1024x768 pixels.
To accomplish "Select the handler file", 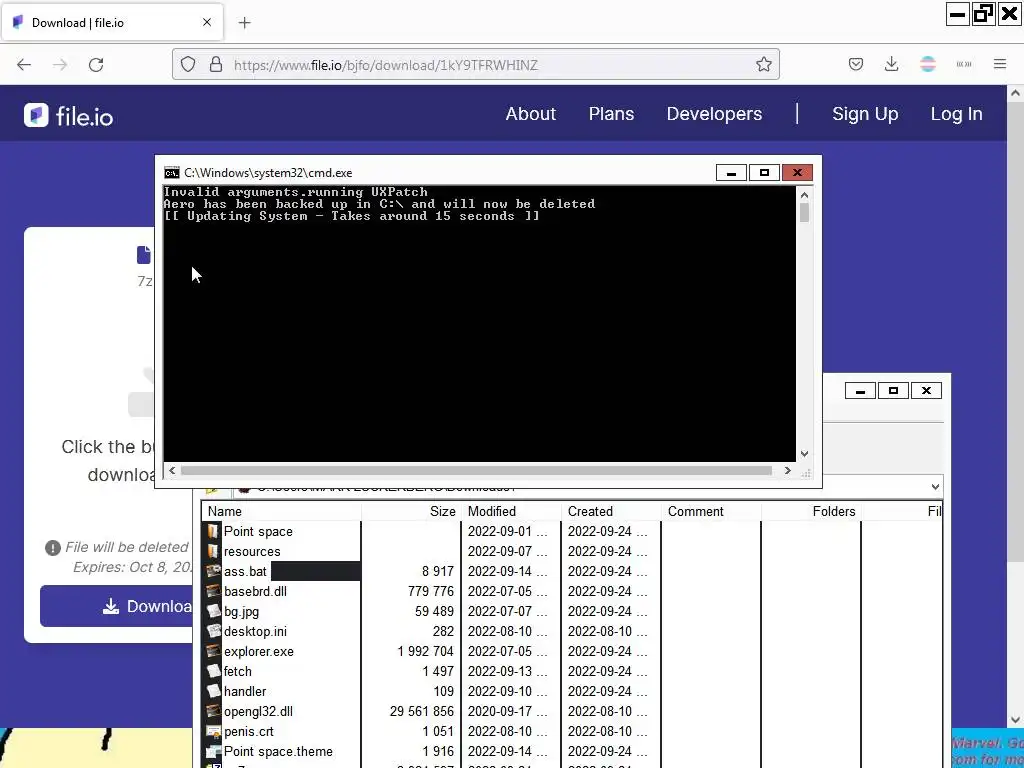I will click(244, 692).
